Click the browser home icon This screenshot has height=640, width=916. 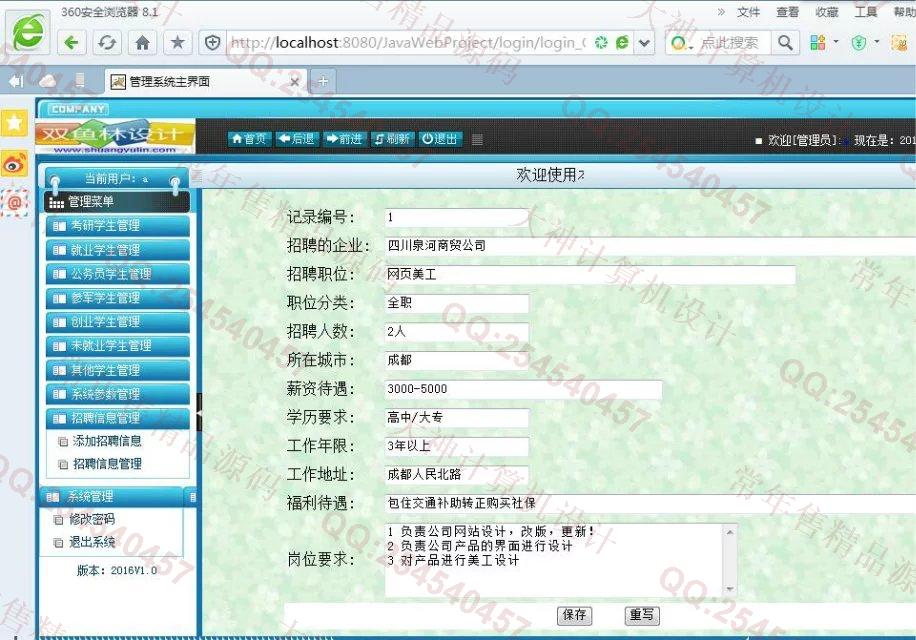(x=142, y=42)
